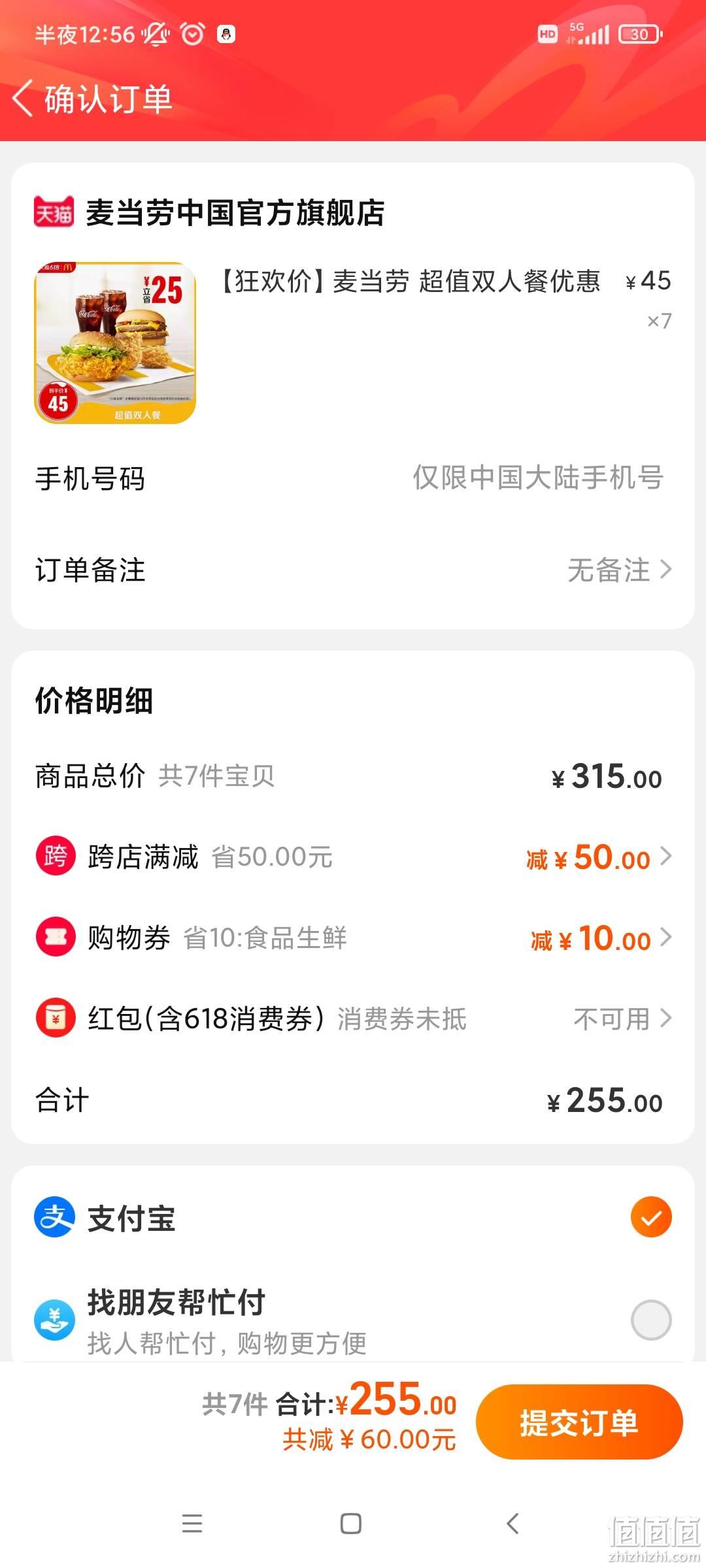The width and height of the screenshot is (706, 1568).
Task: Select the 支付宝 payment checkmark
Action: pos(651,1217)
